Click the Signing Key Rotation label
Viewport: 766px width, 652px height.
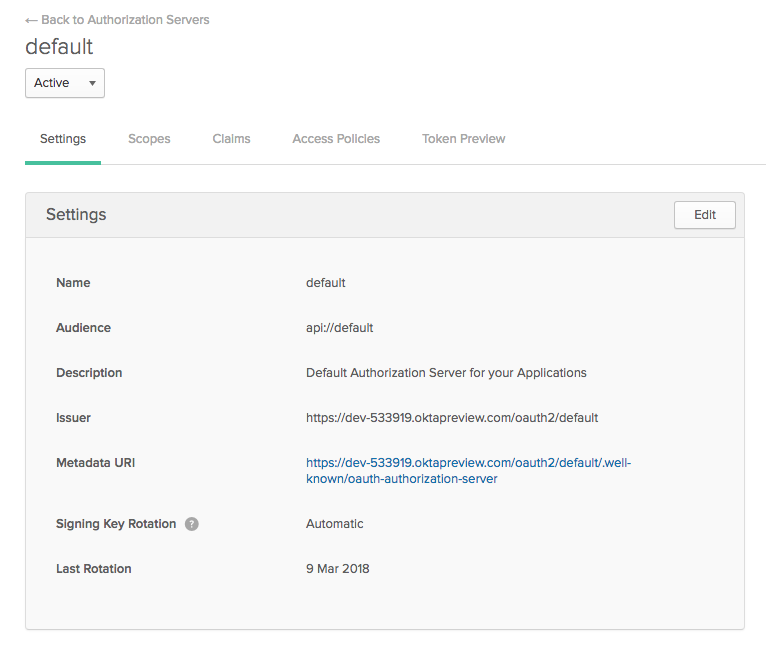[116, 524]
